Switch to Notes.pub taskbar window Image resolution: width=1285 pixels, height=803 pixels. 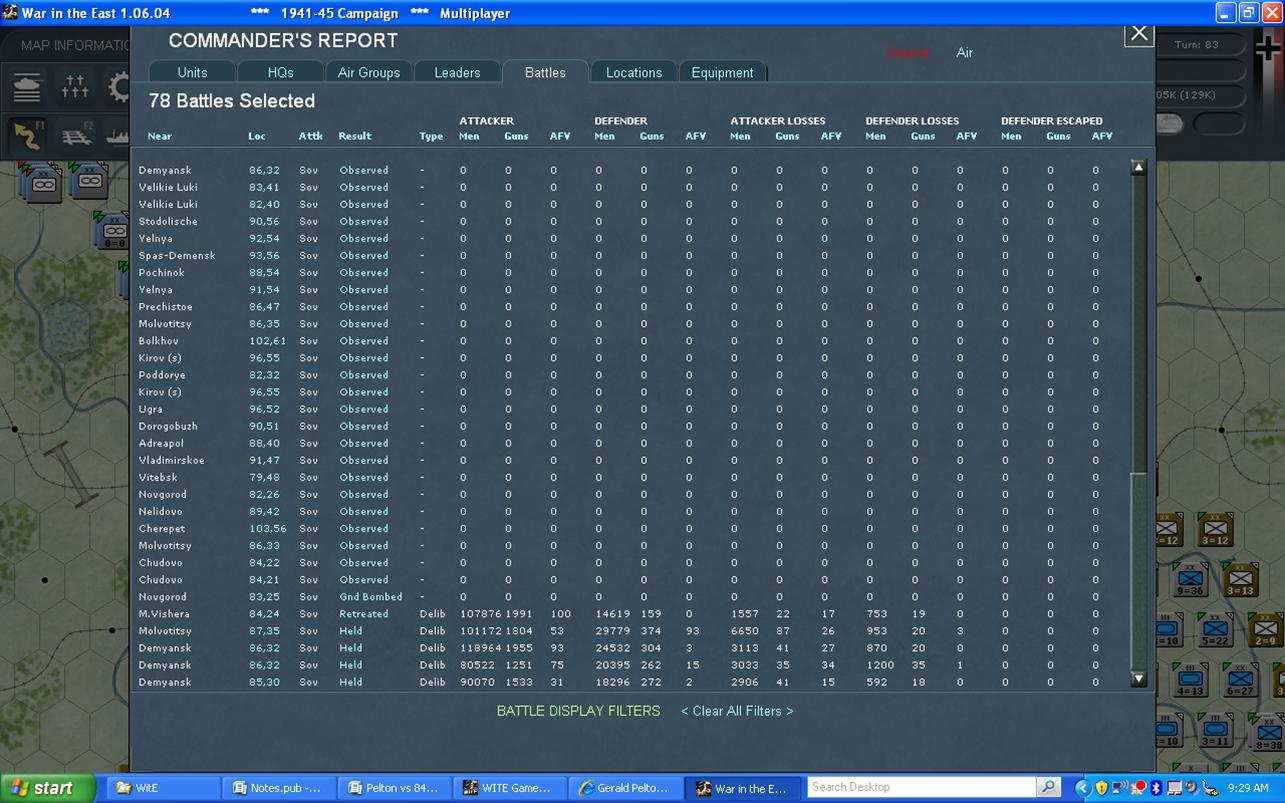277,788
